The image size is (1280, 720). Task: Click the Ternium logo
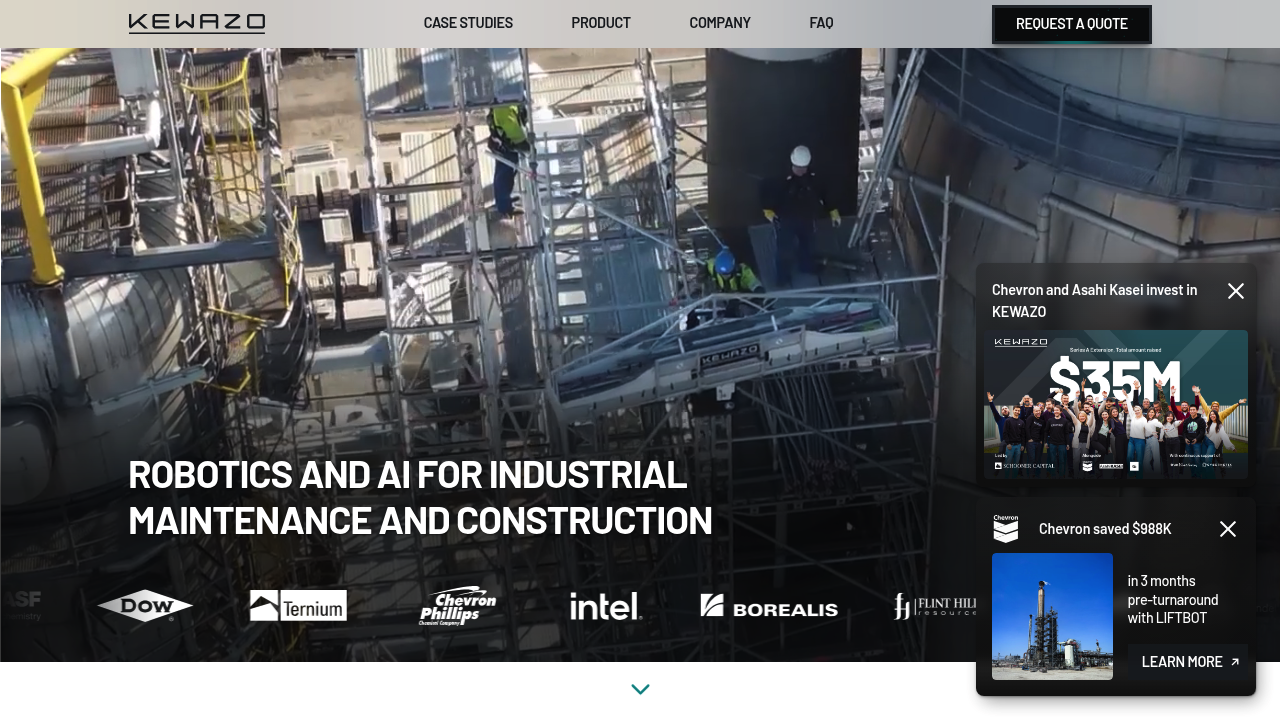298,606
